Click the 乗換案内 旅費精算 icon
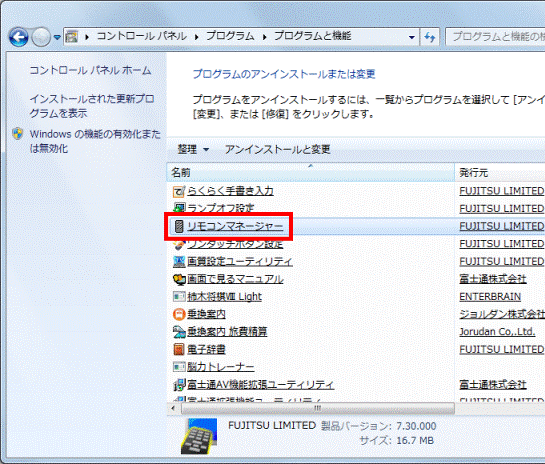545x464 pixels. (x=179, y=332)
